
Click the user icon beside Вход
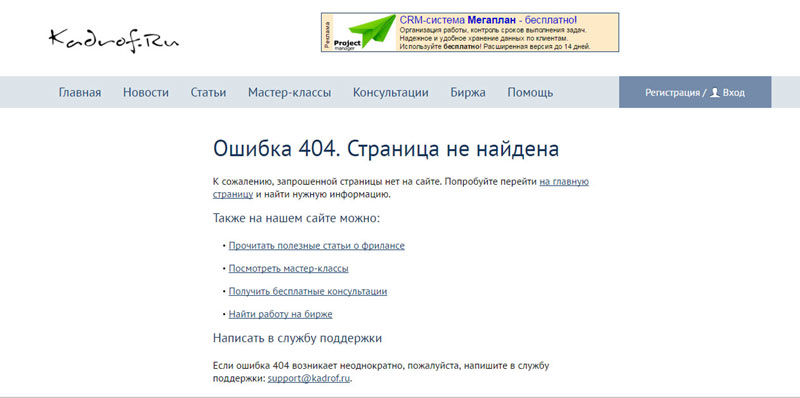tap(715, 92)
